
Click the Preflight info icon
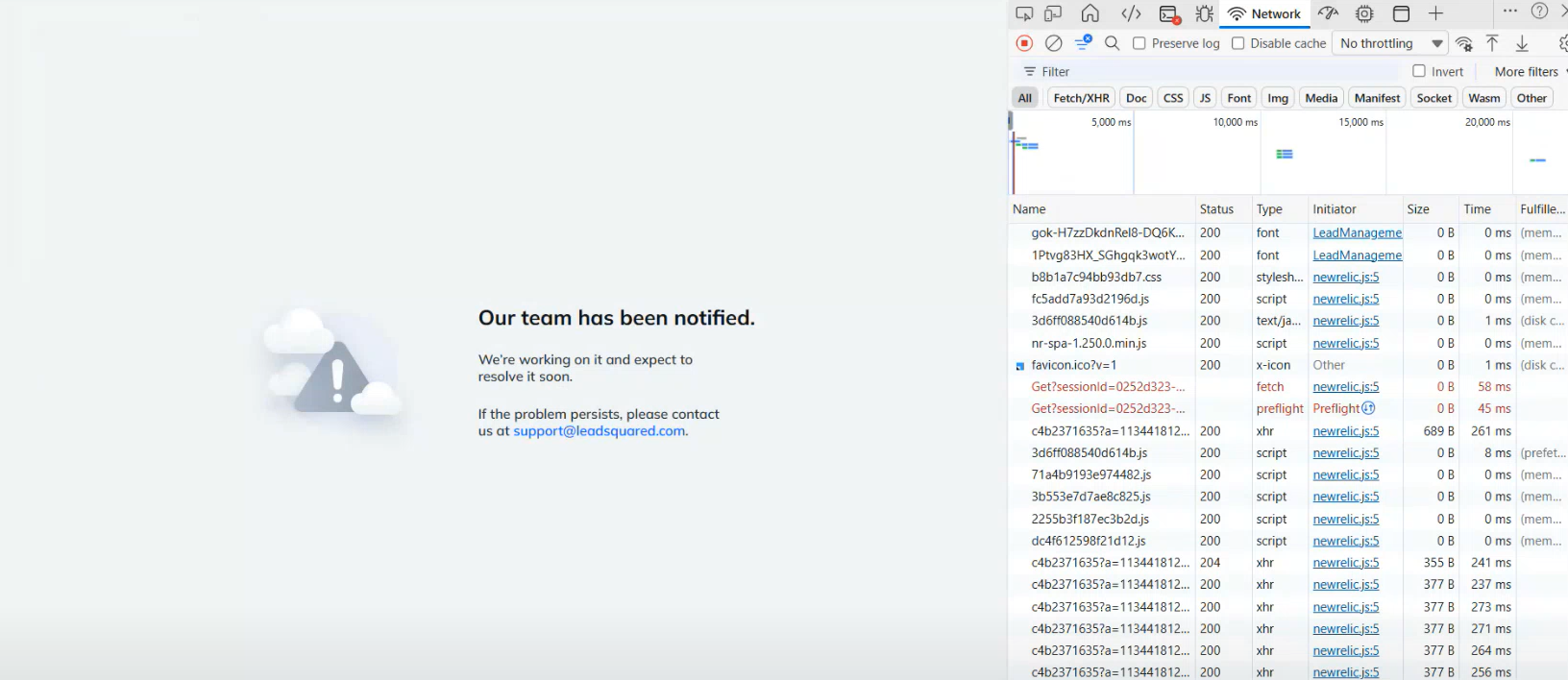(1368, 408)
